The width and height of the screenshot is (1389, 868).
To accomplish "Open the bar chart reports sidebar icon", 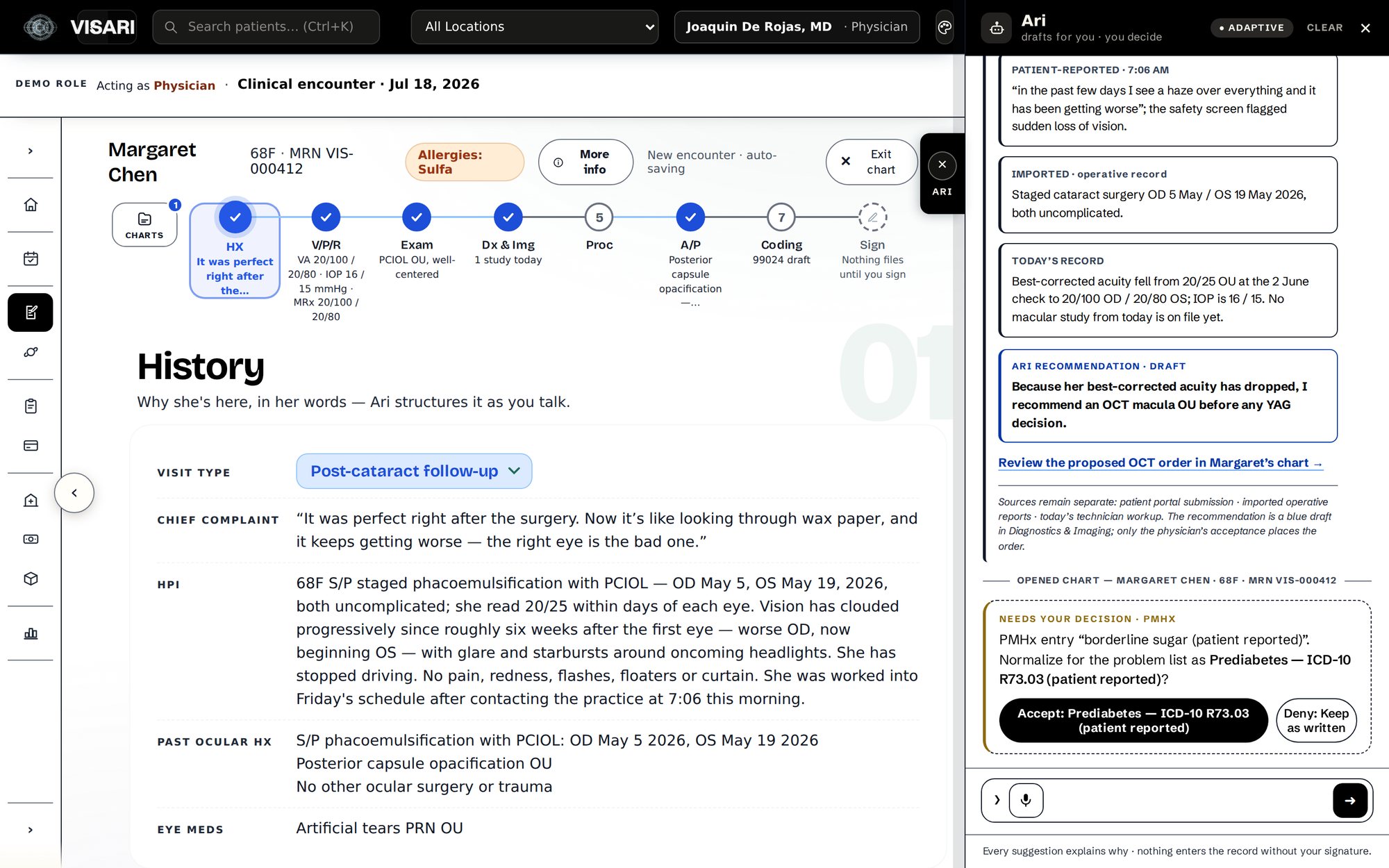I will (31, 633).
